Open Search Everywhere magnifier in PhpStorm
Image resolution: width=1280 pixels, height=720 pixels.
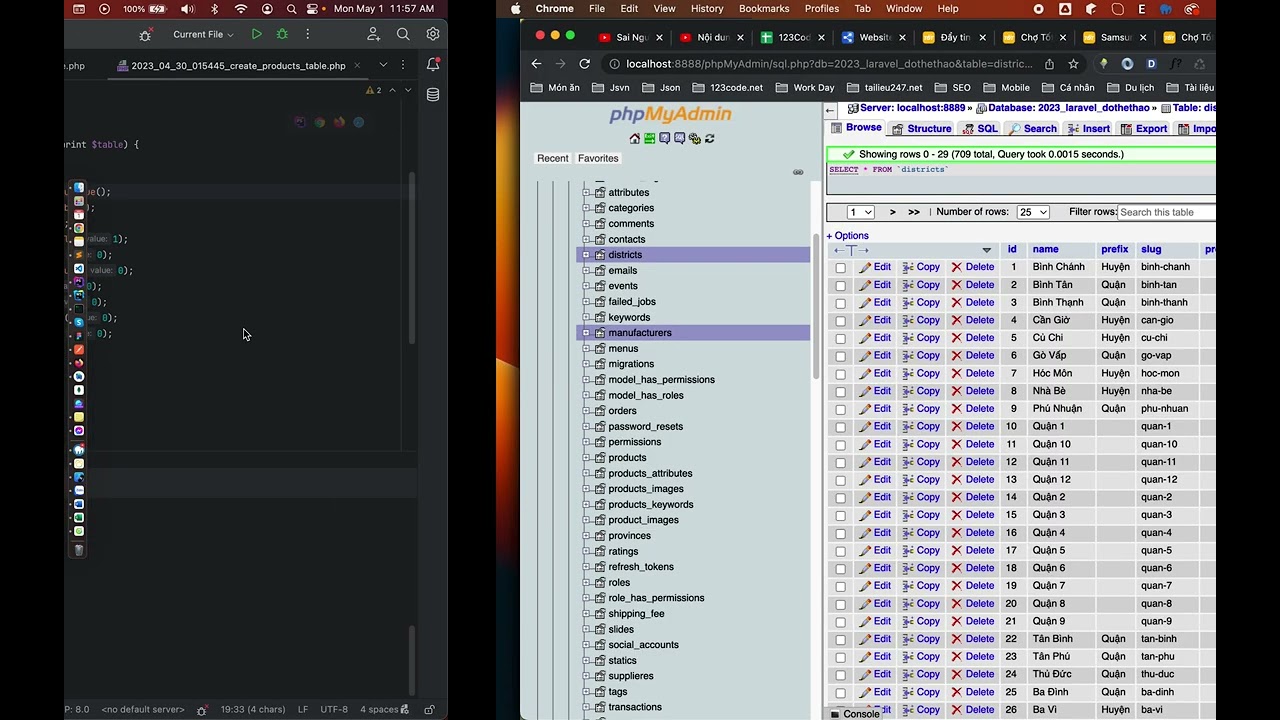[403, 34]
